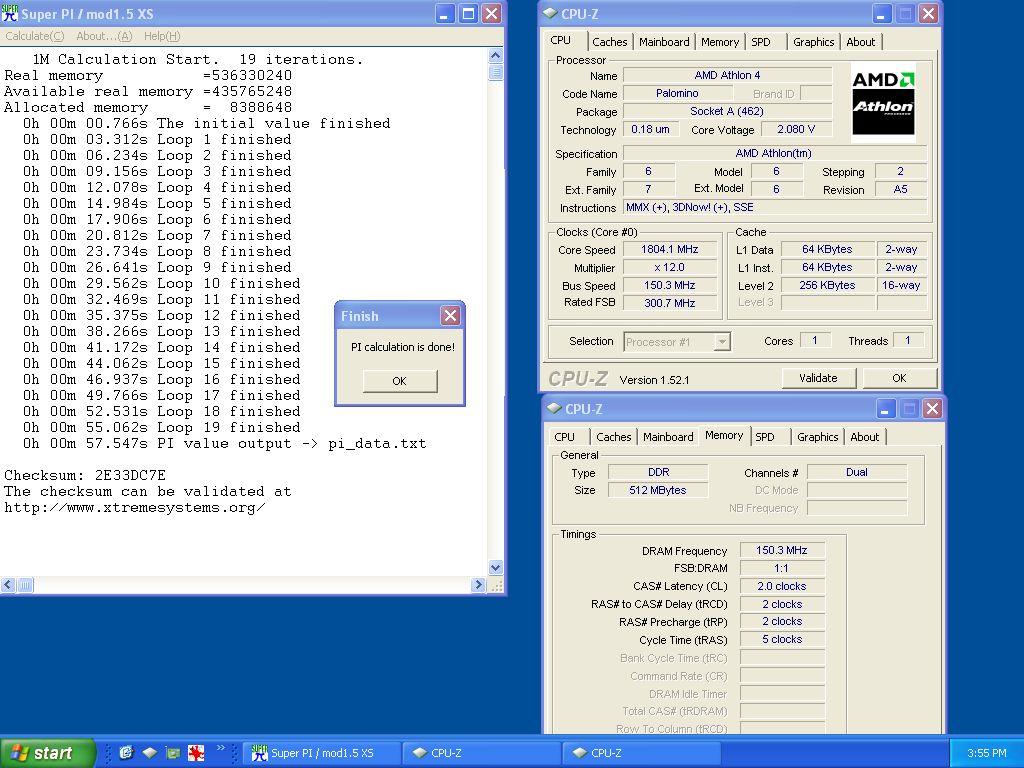
Task: Open the Help menu in Super PI
Action: (x=162, y=36)
